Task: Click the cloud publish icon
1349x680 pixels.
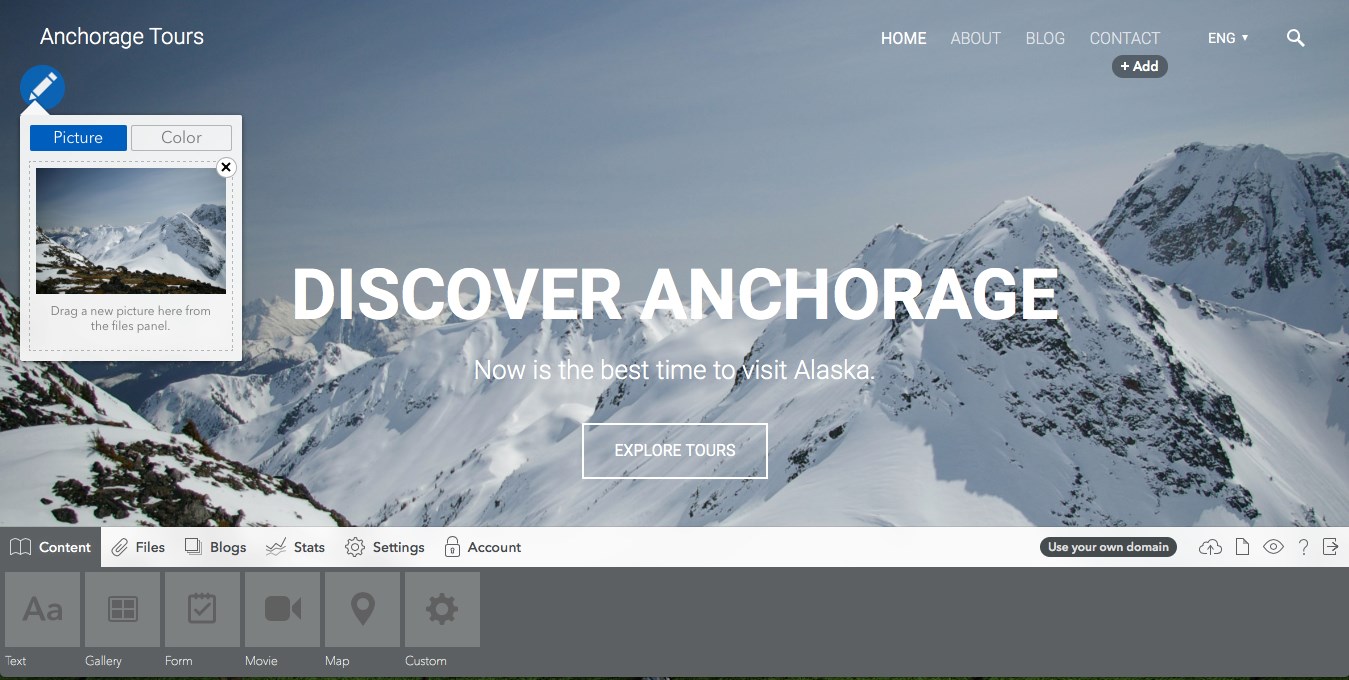Action: point(1210,547)
